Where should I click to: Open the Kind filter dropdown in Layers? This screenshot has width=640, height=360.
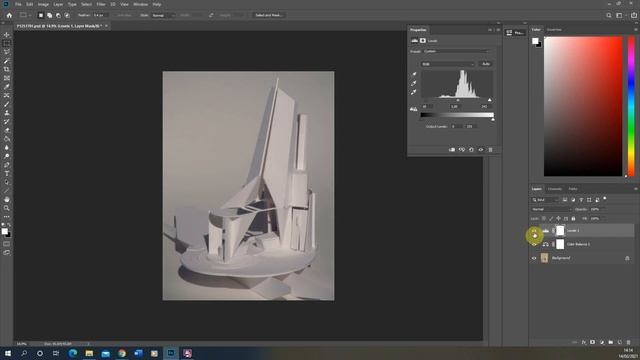pos(545,200)
